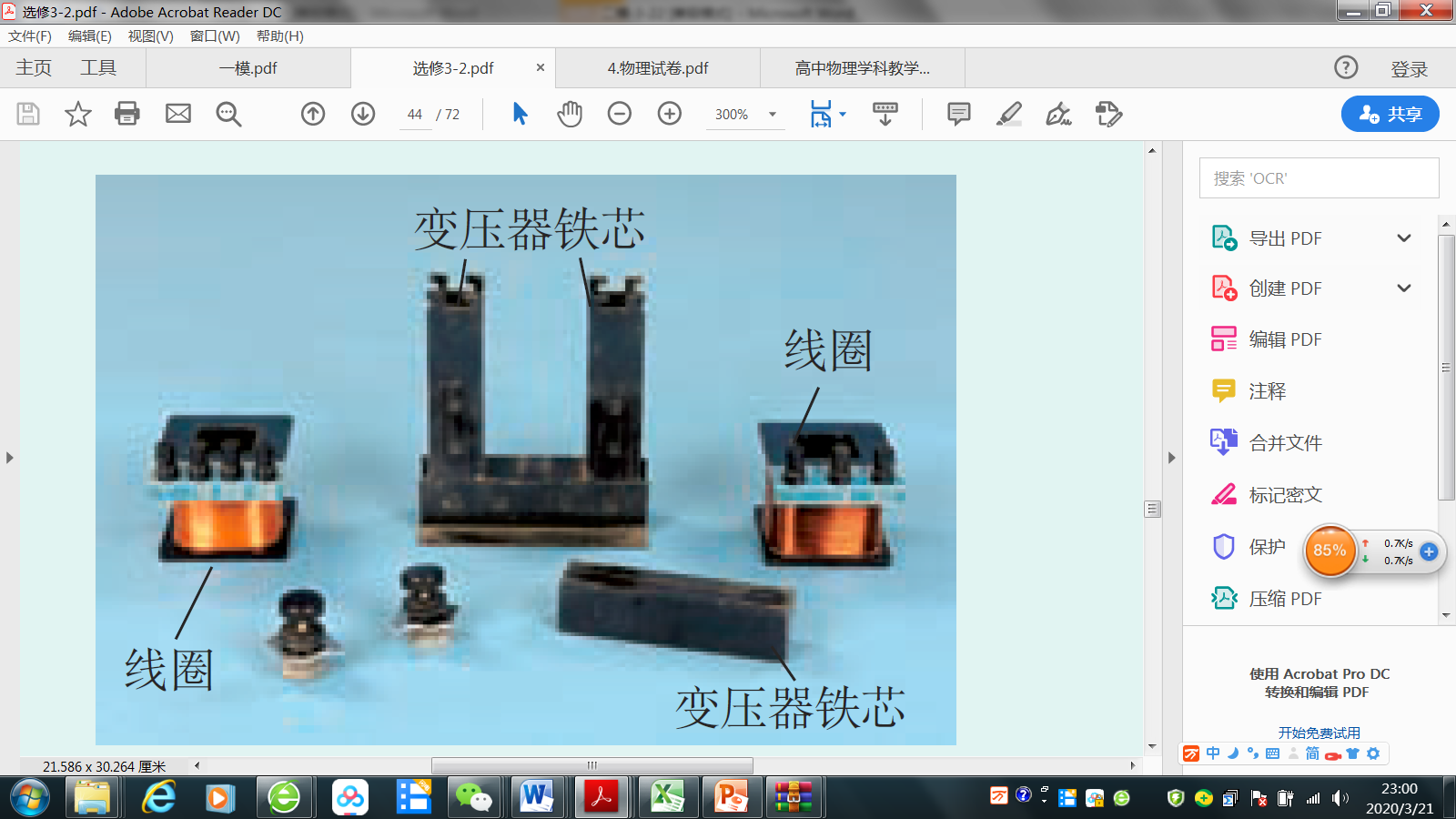Zoom in with plus icon
This screenshot has width=1456, height=819.
click(670, 114)
